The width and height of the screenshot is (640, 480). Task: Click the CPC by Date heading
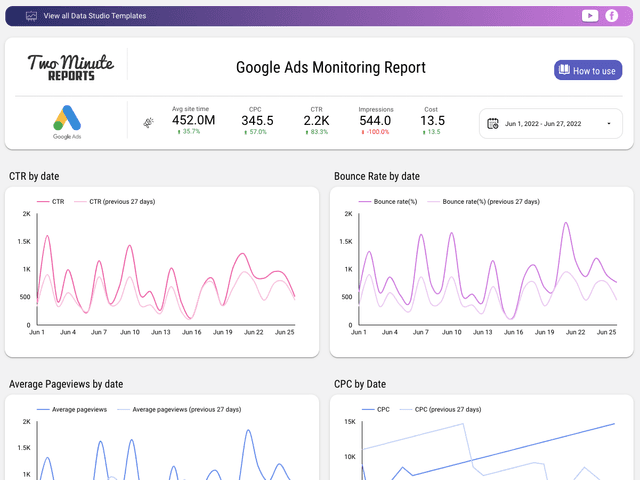pos(360,384)
